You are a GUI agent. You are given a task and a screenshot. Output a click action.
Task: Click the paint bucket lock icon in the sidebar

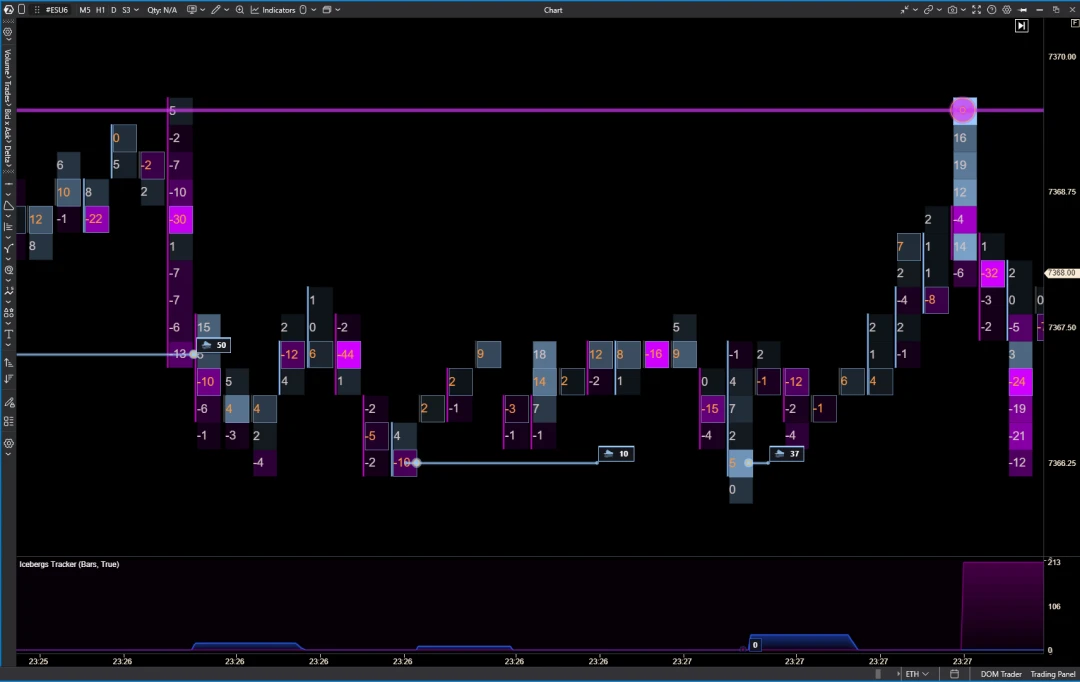(8, 402)
